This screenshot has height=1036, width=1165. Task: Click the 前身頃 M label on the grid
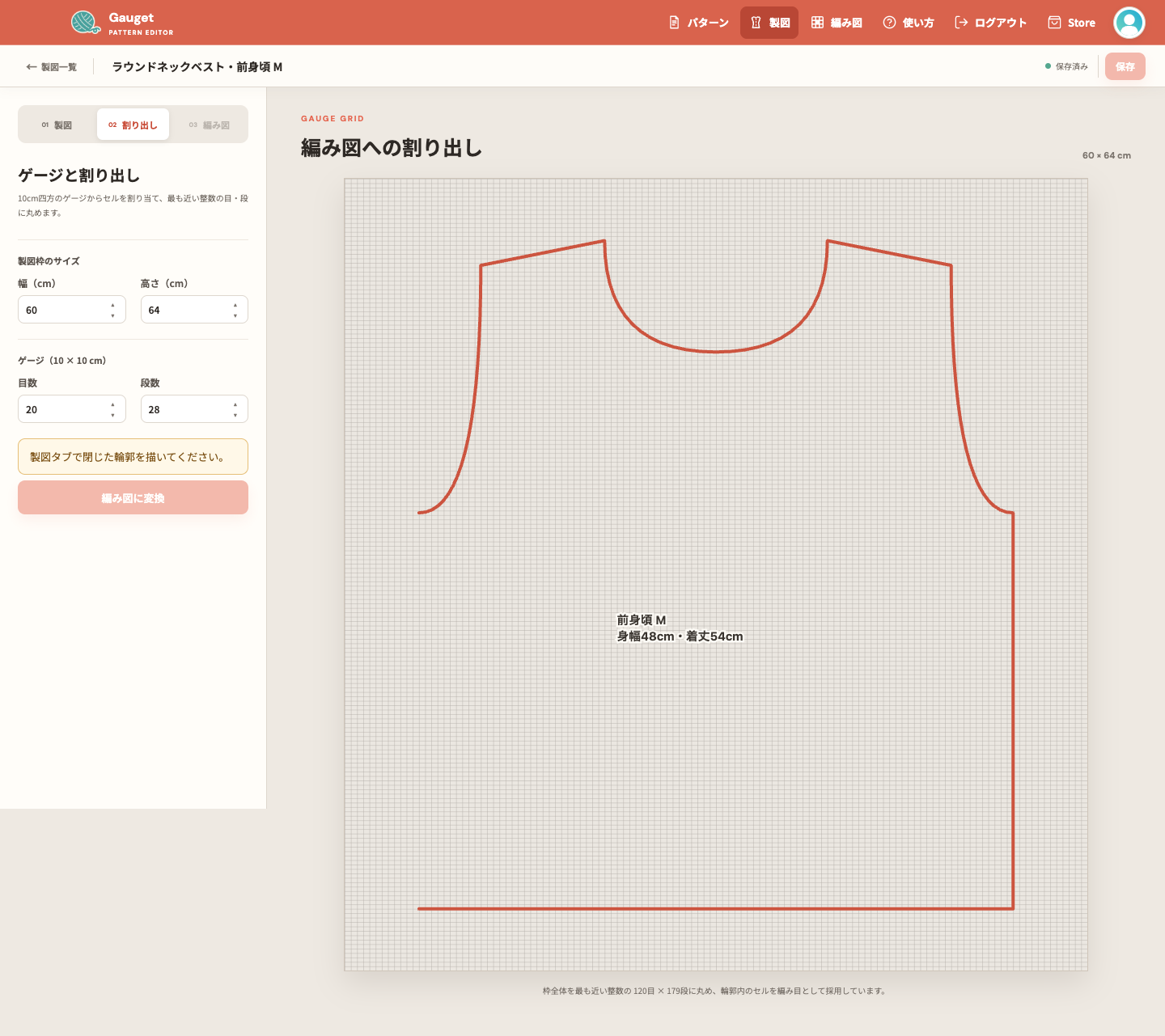click(642, 620)
